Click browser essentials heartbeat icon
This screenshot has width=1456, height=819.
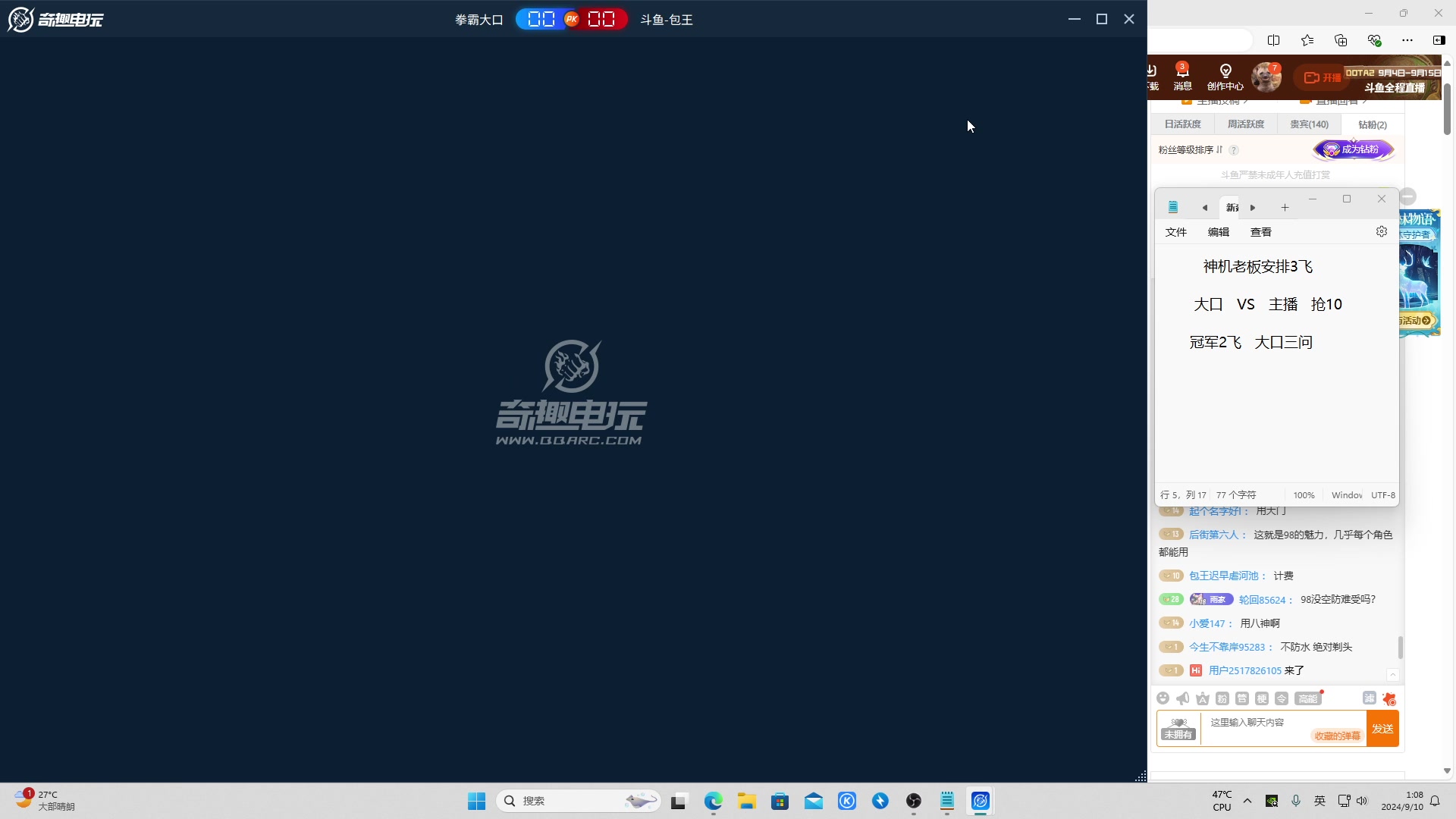tap(1374, 40)
